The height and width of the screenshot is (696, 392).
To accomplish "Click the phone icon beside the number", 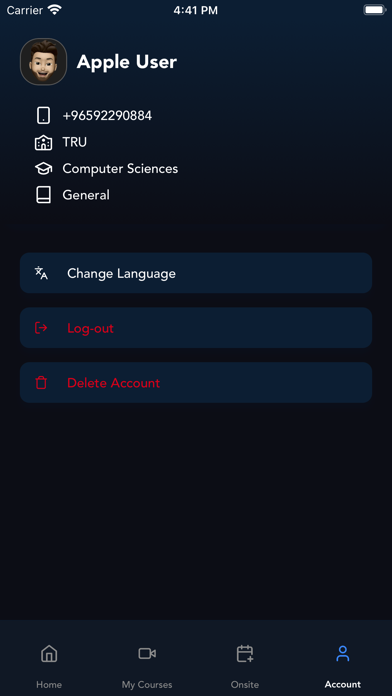I will pyautogui.click(x=43, y=116).
